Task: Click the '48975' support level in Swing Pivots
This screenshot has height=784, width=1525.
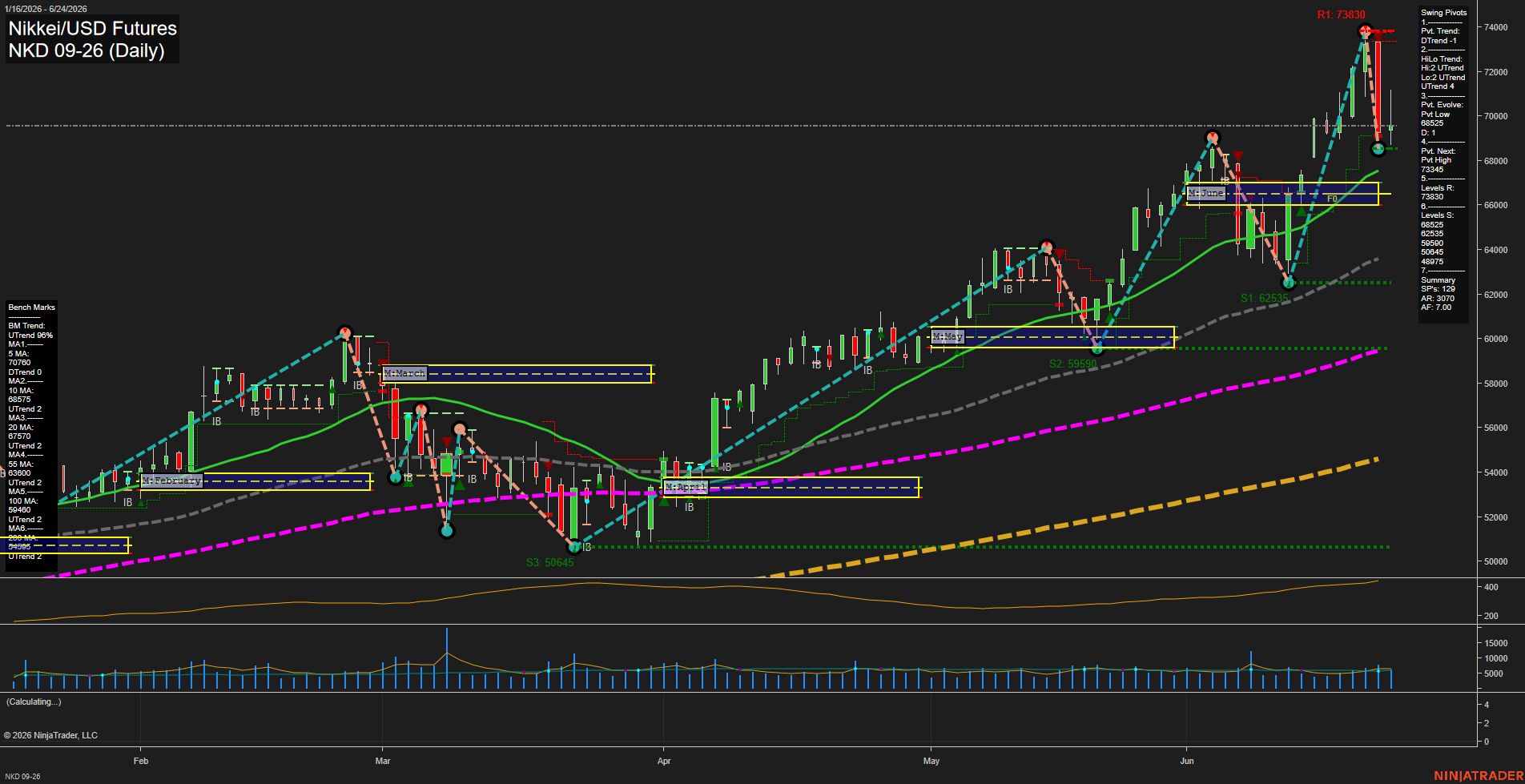Action: tap(1432, 262)
